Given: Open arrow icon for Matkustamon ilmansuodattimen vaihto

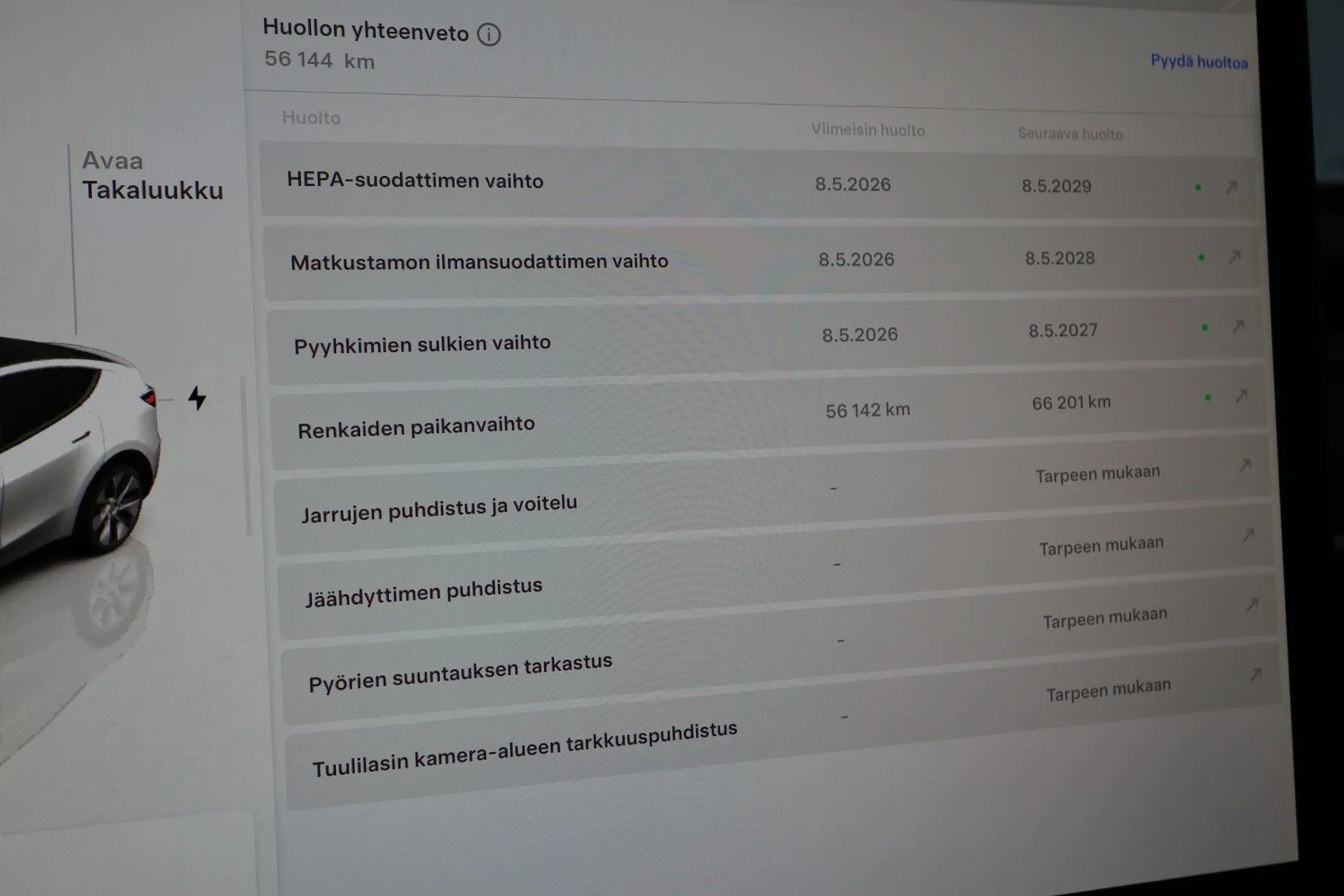Looking at the screenshot, I should [1234, 258].
